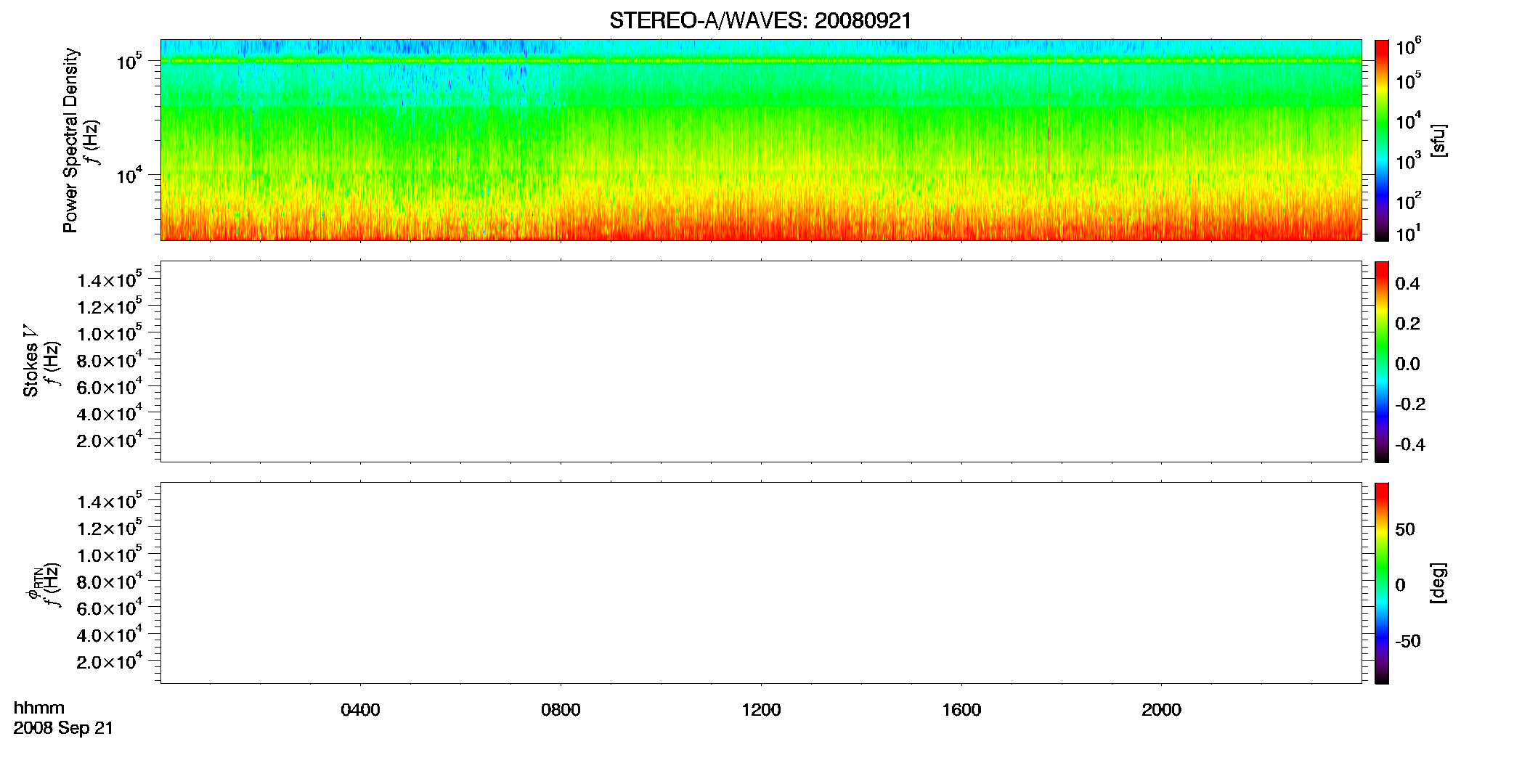The width and height of the screenshot is (1522, 784).
Task: Click the yellow horizontal line at 10^5 Hz
Action: [760, 61]
